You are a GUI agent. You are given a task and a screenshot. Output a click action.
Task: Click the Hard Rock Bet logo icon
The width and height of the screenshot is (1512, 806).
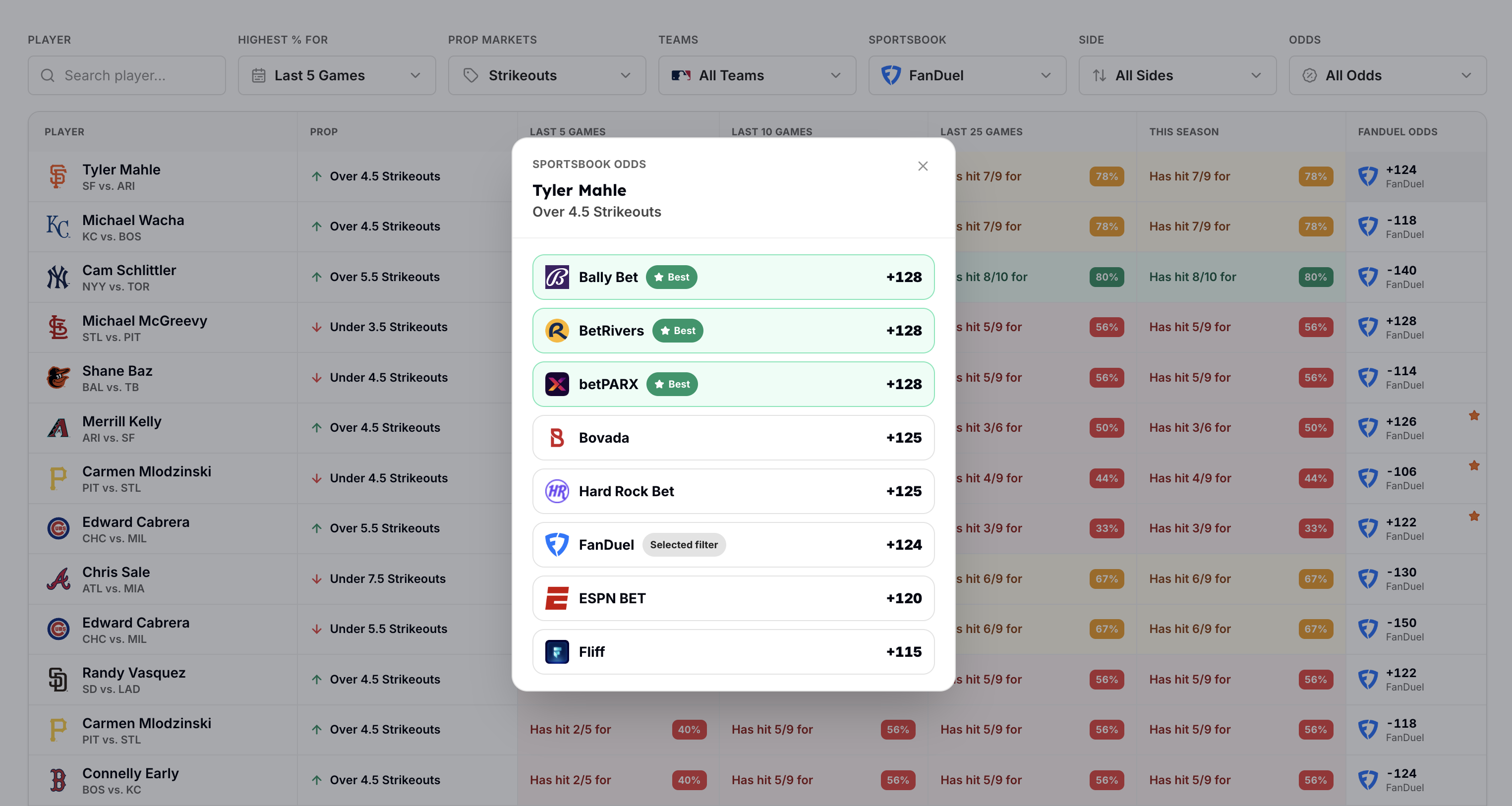(x=557, y=491)
